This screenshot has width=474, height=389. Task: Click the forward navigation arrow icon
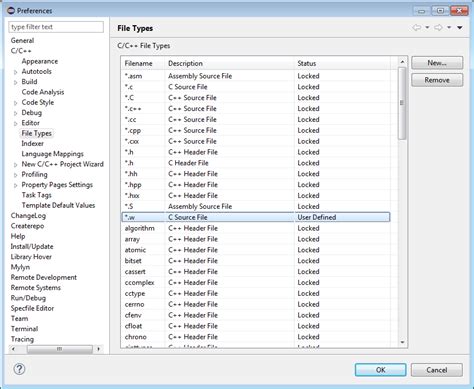tap(438, 28)
